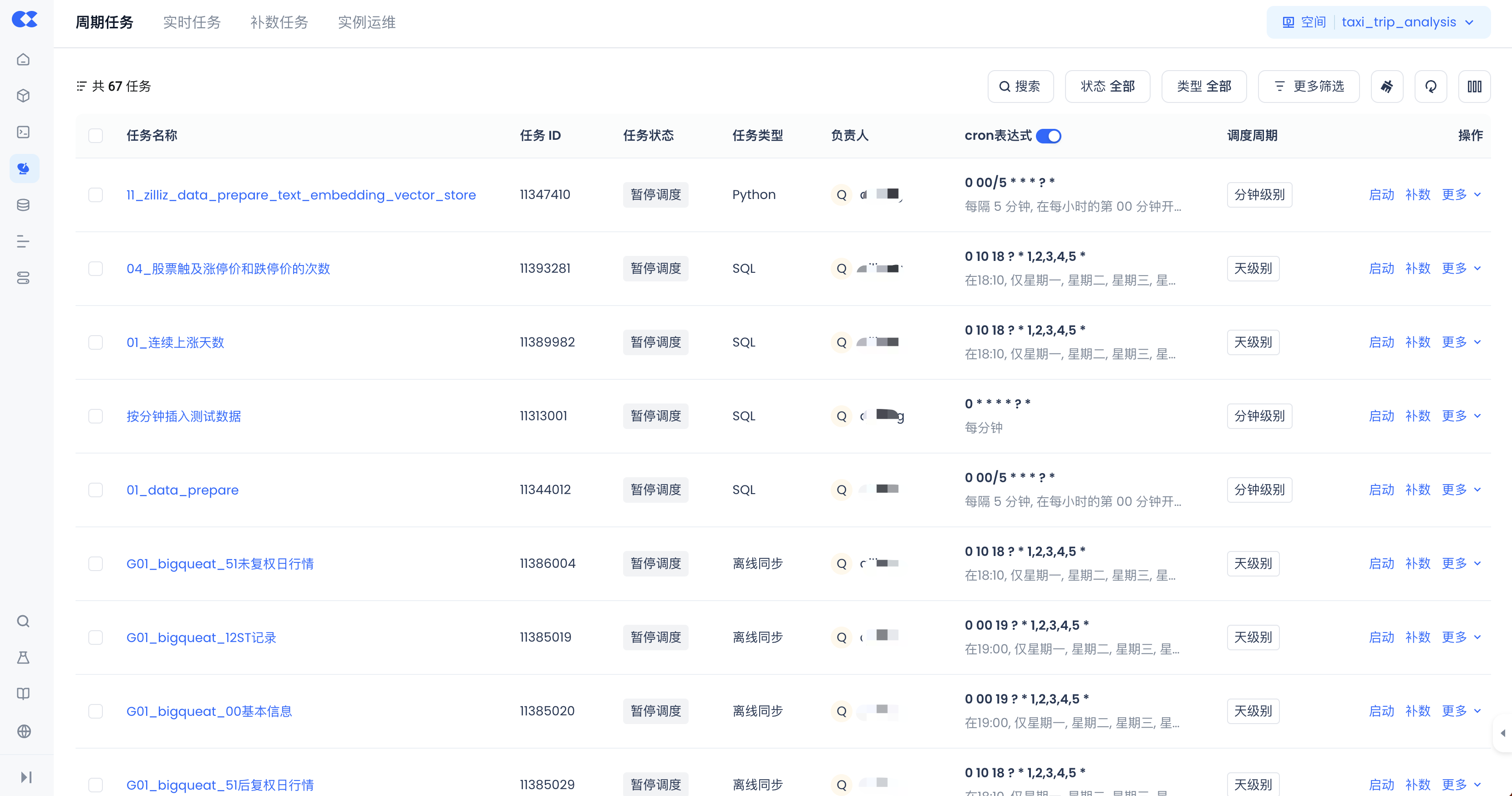Viewport: 1512px width, 796px height.
Task: Open the column settings icon button
Action: pos(1474,87)
